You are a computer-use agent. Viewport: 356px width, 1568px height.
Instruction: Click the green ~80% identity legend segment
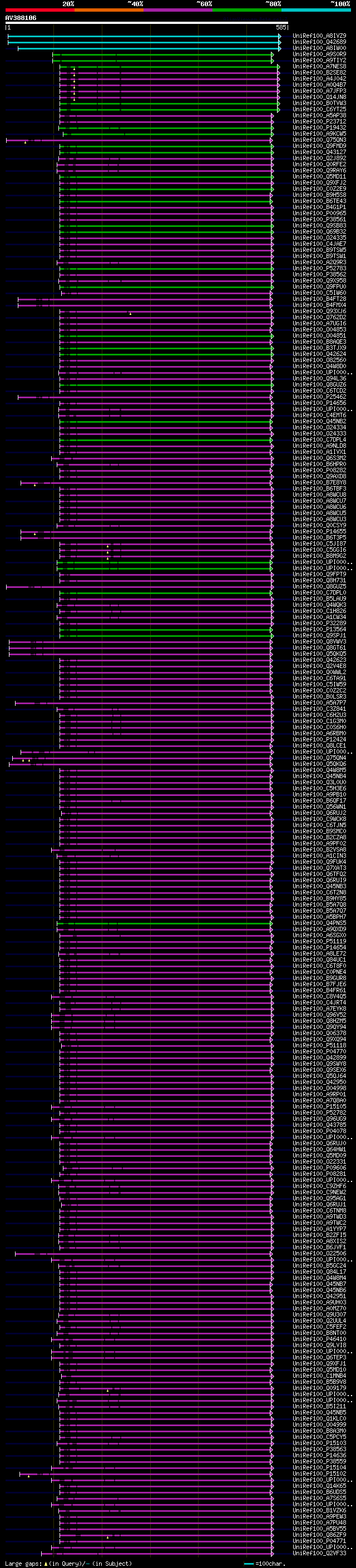pyautogui.click(x=247, y=10)
